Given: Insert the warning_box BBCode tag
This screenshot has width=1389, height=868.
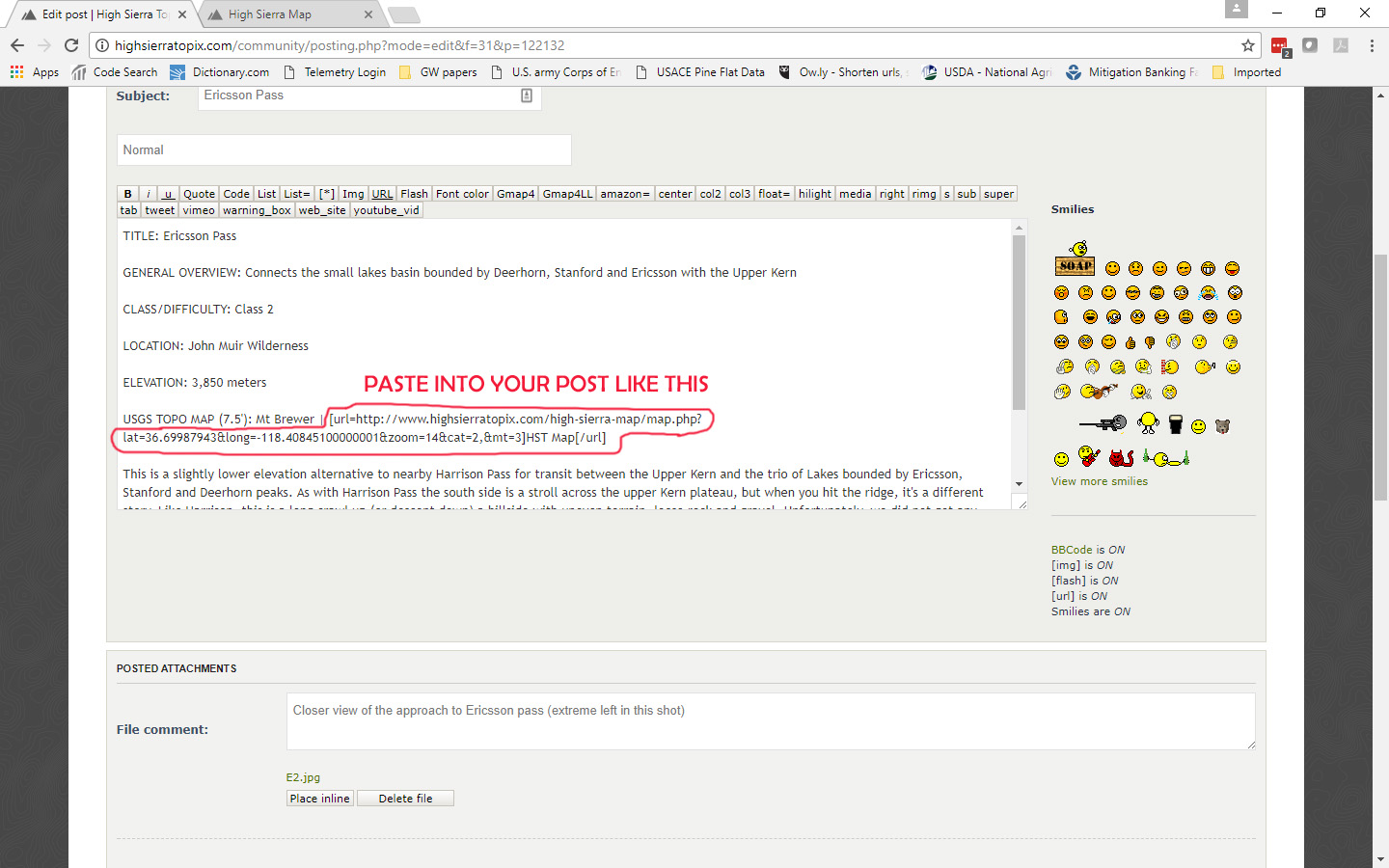Looking at the screenshot, I should 257,210.
